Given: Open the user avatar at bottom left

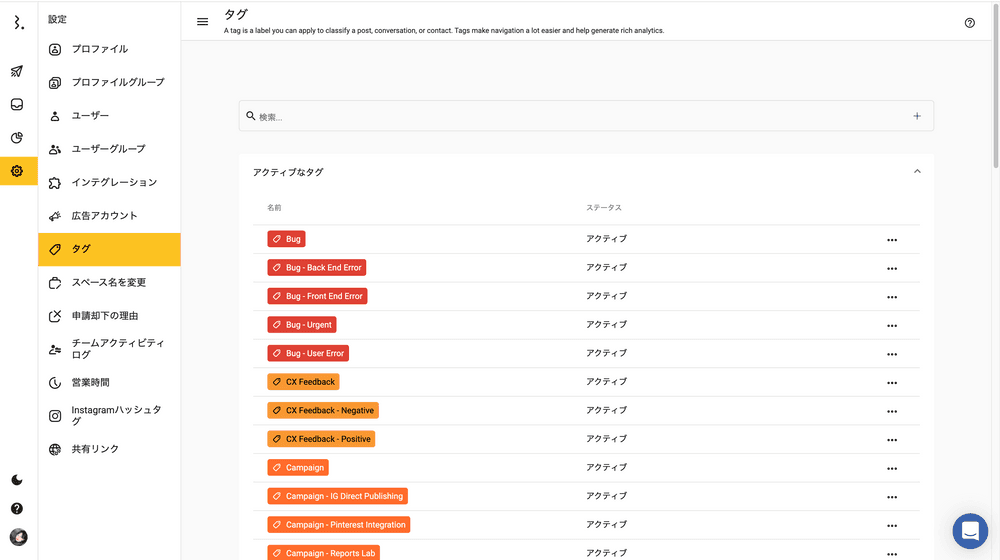Looking at the screenshot, I should tap(18, 537).
